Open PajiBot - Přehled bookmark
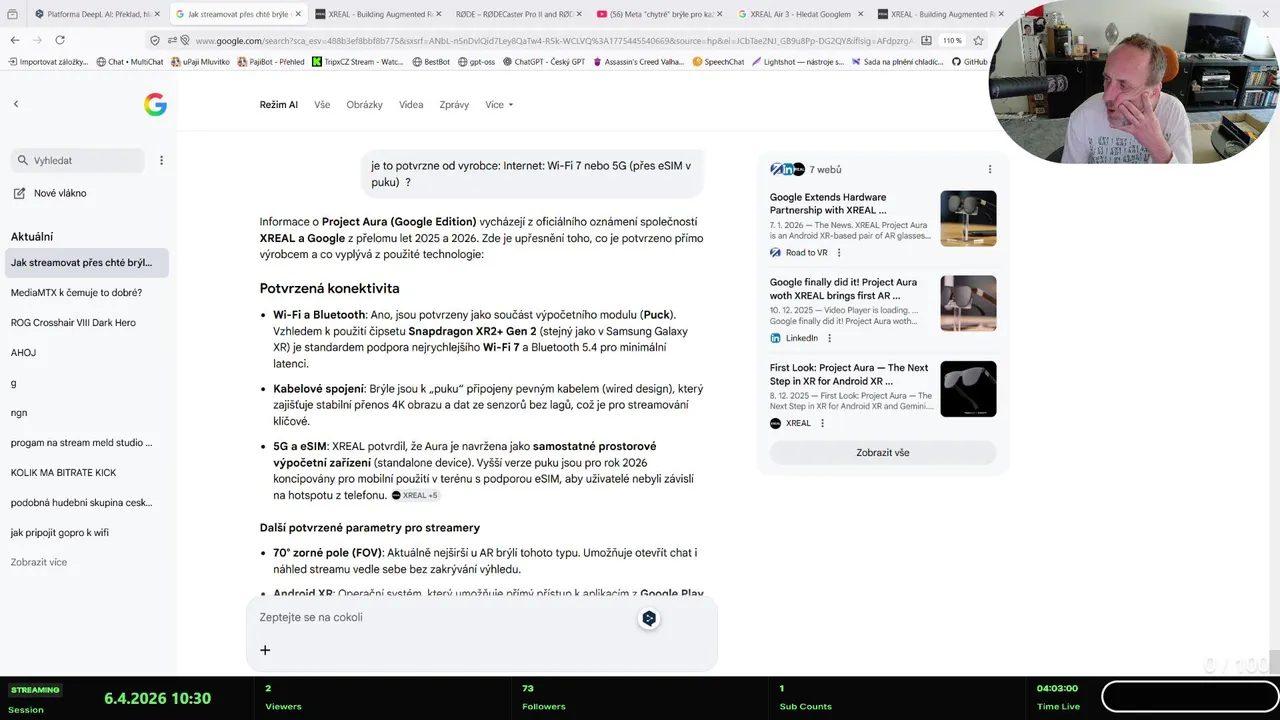 tap(271, 62)
